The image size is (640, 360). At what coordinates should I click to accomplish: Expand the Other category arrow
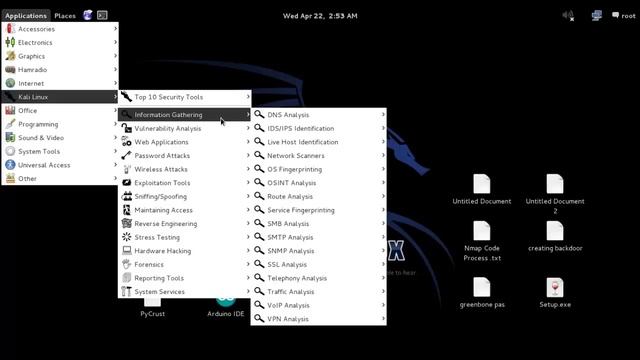click(116, 178)
